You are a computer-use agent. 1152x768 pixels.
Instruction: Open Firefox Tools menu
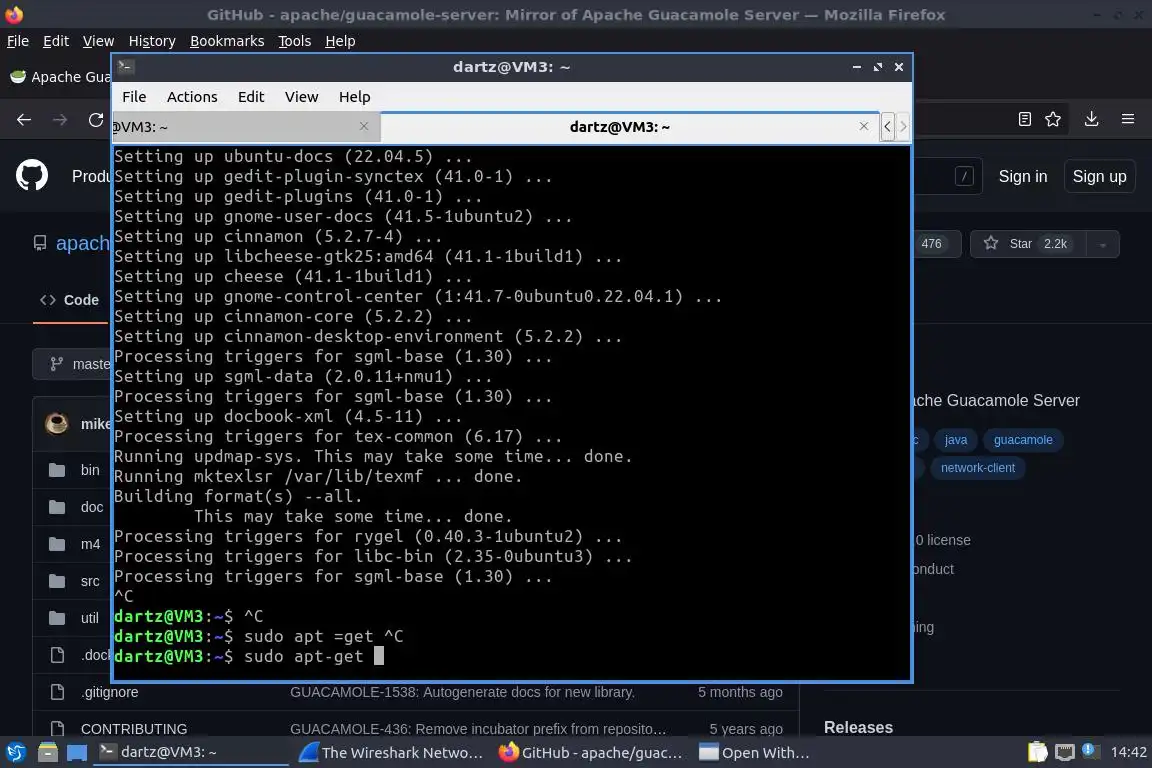click(295, 41)
